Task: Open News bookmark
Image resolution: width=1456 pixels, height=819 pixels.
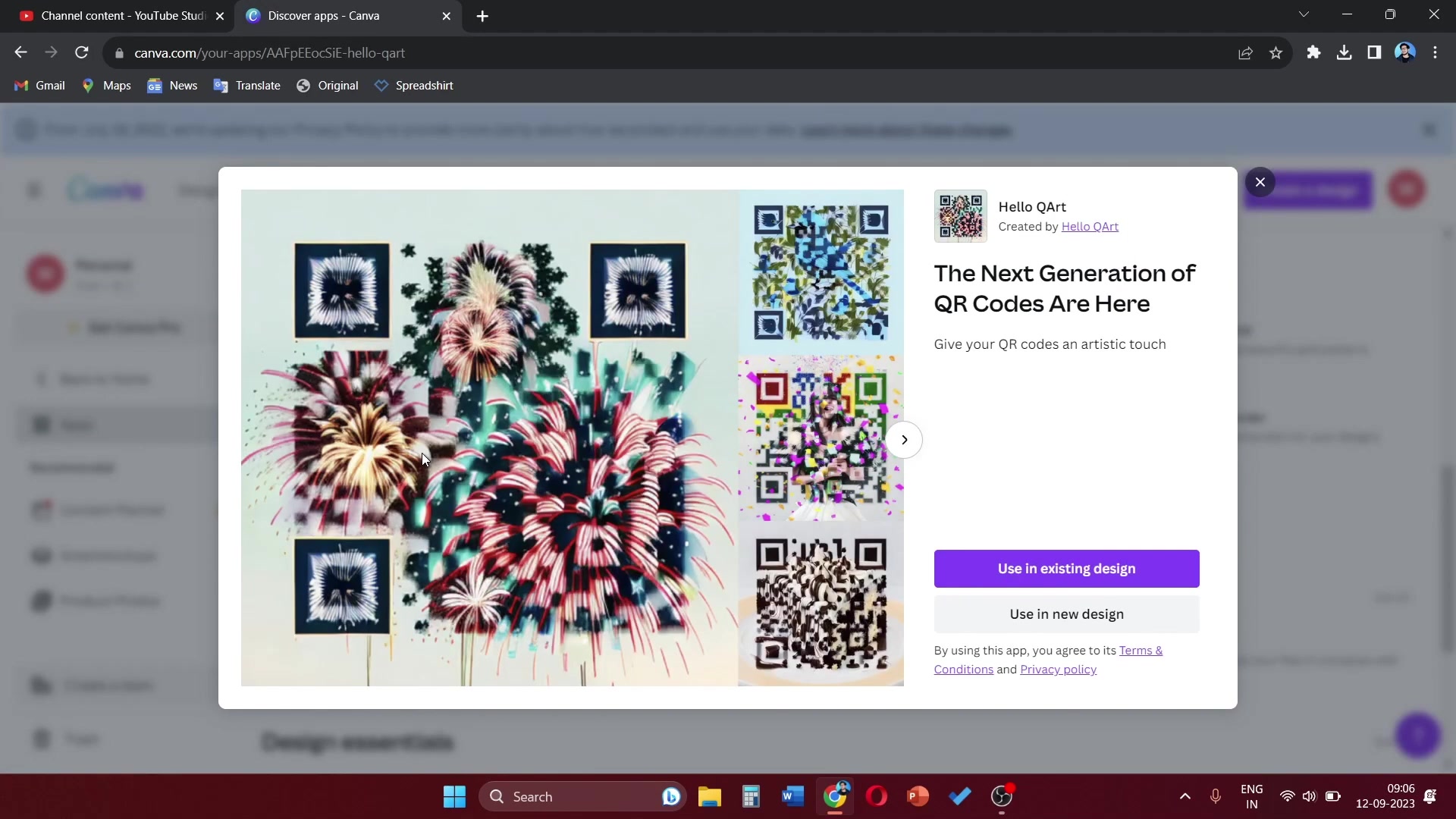Action: [172, 86]
